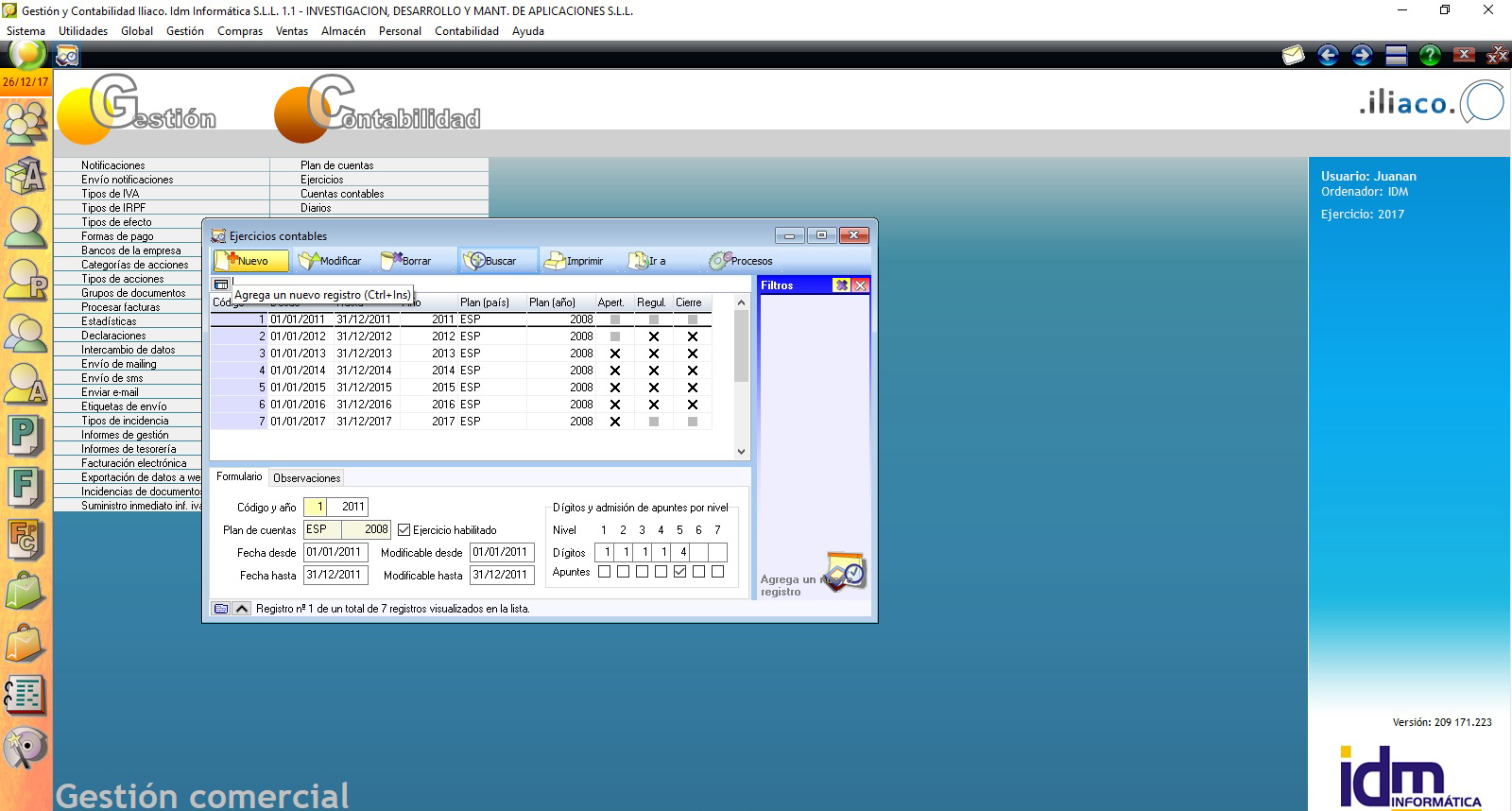1512x811 pixels.
Task: Click the blue back arrow icon
Action: coord(1328,55)
